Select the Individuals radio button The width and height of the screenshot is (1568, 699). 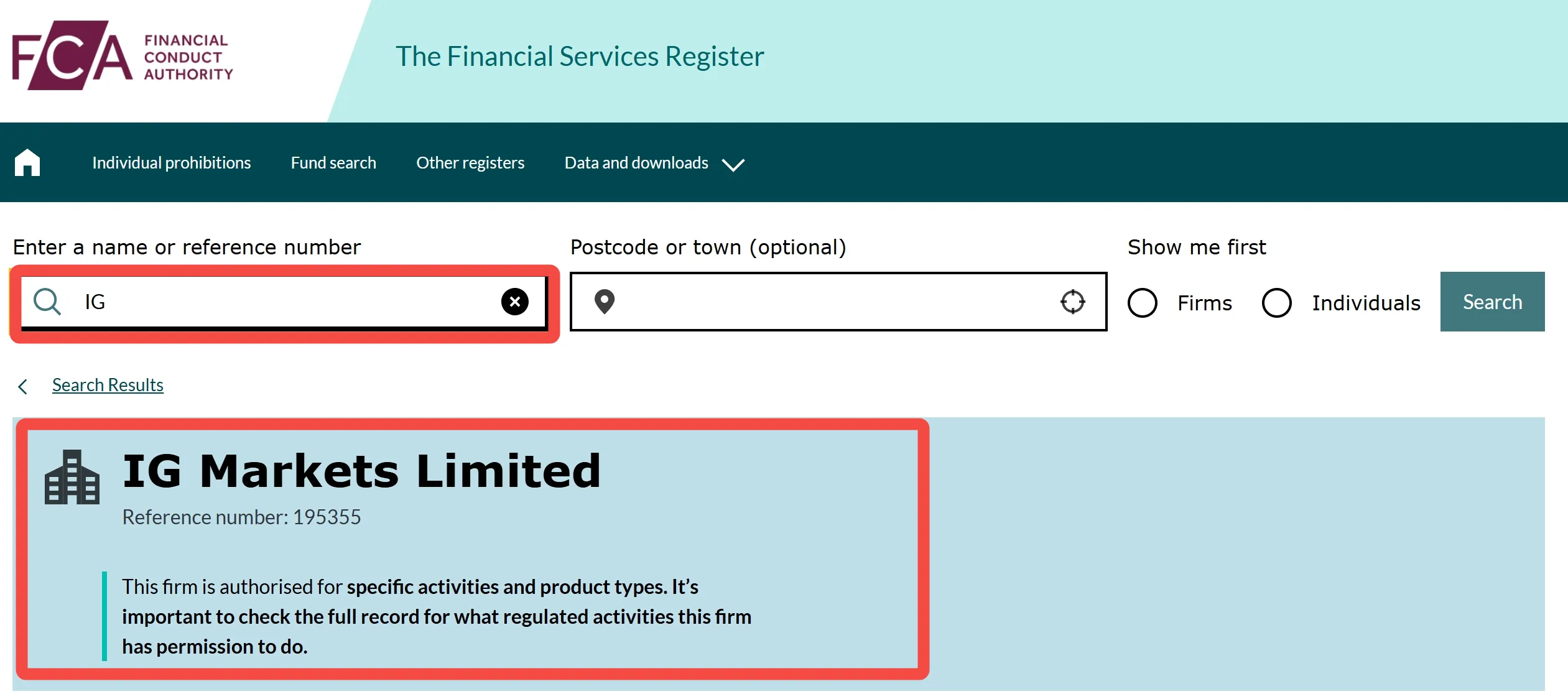[x=1277, y=303]
